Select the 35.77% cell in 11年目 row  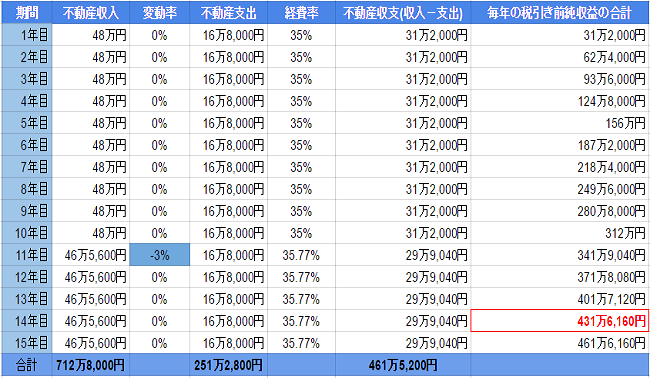coord(301,255)
